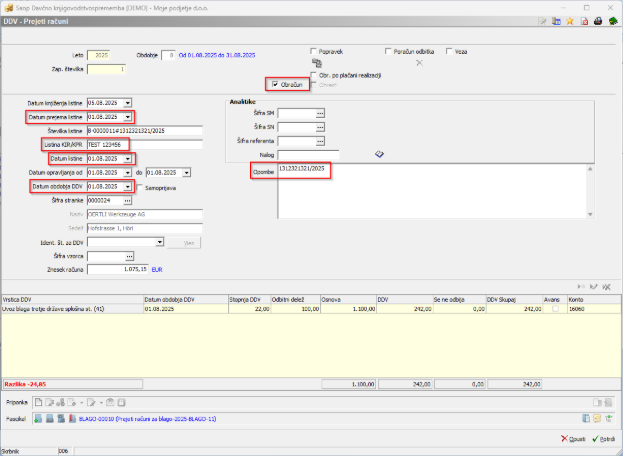
Task: Click the edit-row check icon above the grid
Action: coord(593,286)
